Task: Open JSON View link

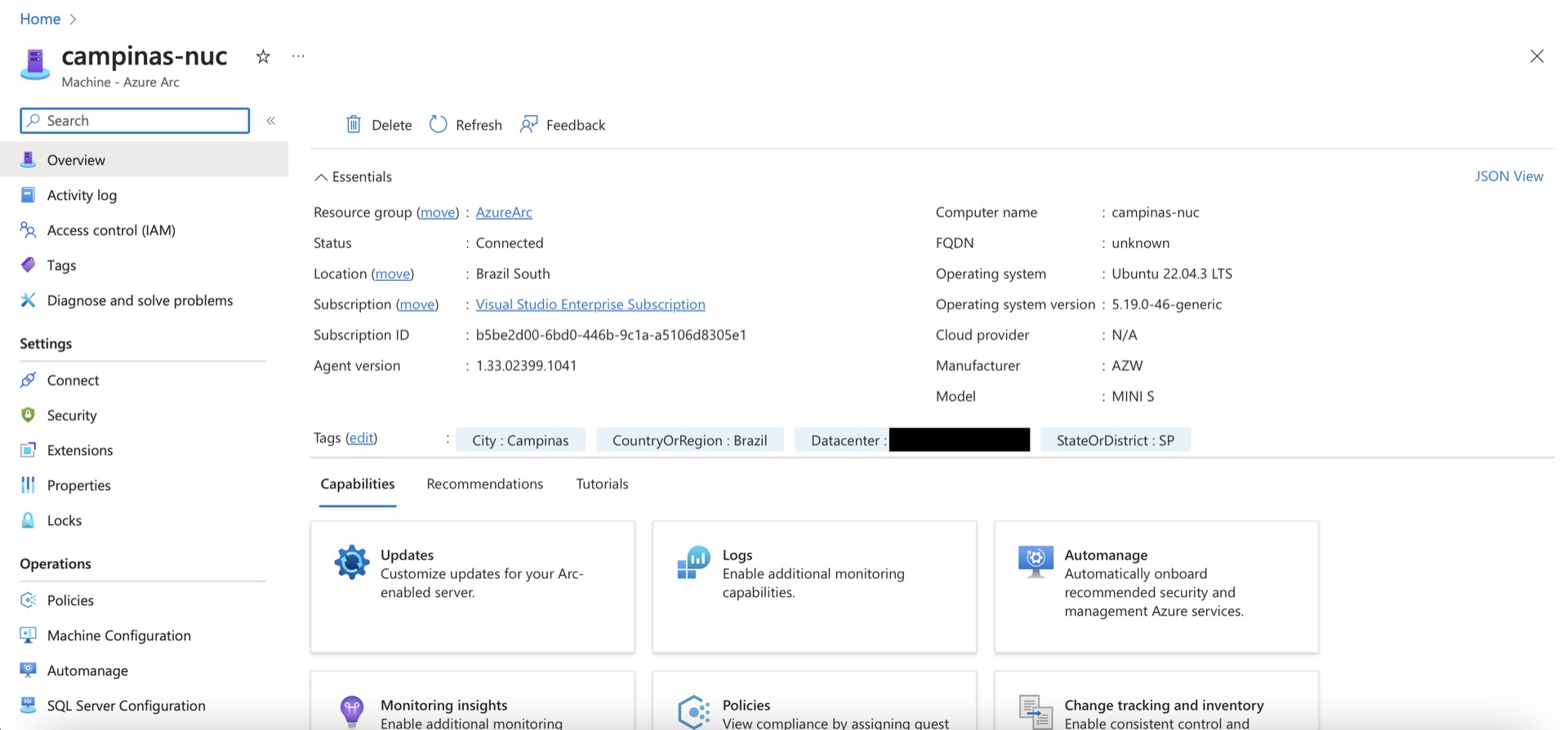Action: coord(1508,176)
